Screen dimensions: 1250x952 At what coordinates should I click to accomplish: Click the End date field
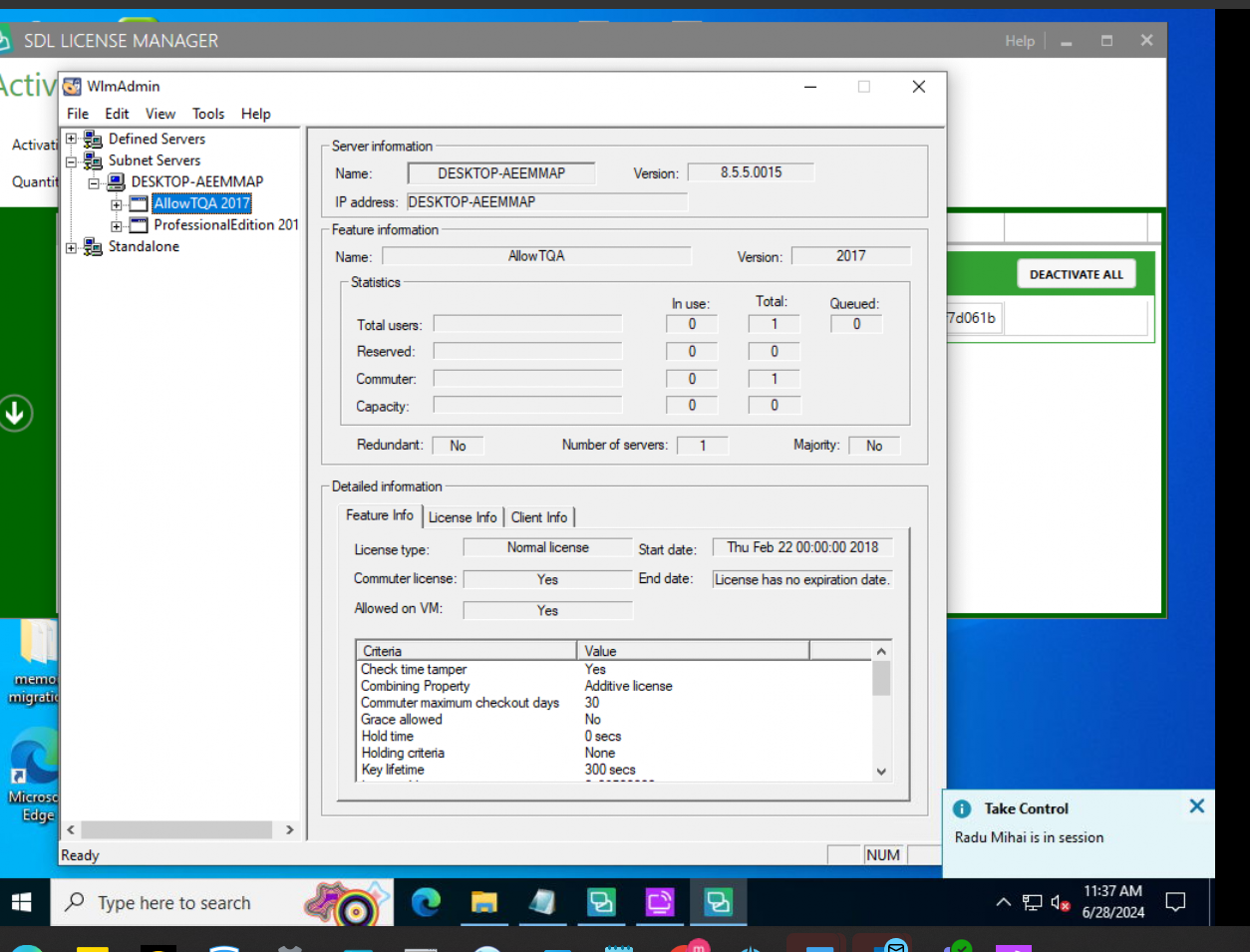click(802, 579)
